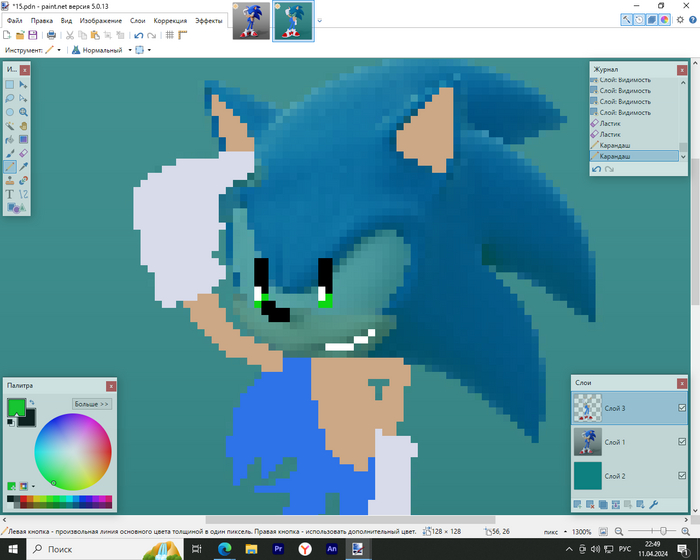This screenshot has width=700, height=560.
Task: Select the Paint Bucket tool
Action: [9, 140]
